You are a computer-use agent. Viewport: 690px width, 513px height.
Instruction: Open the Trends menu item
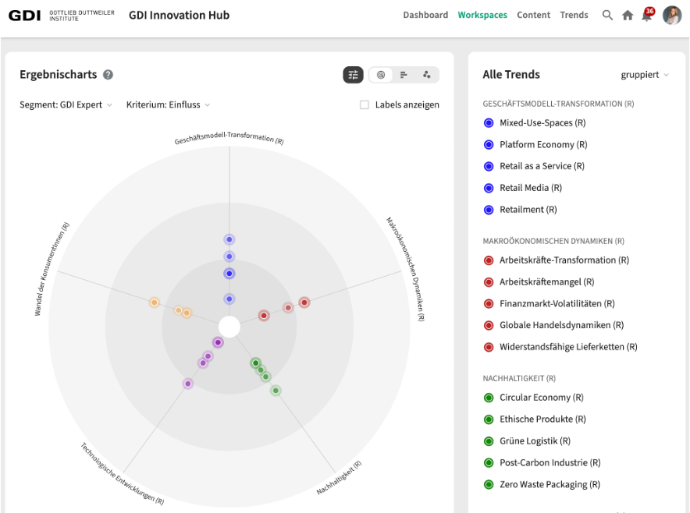click(574, 15)
